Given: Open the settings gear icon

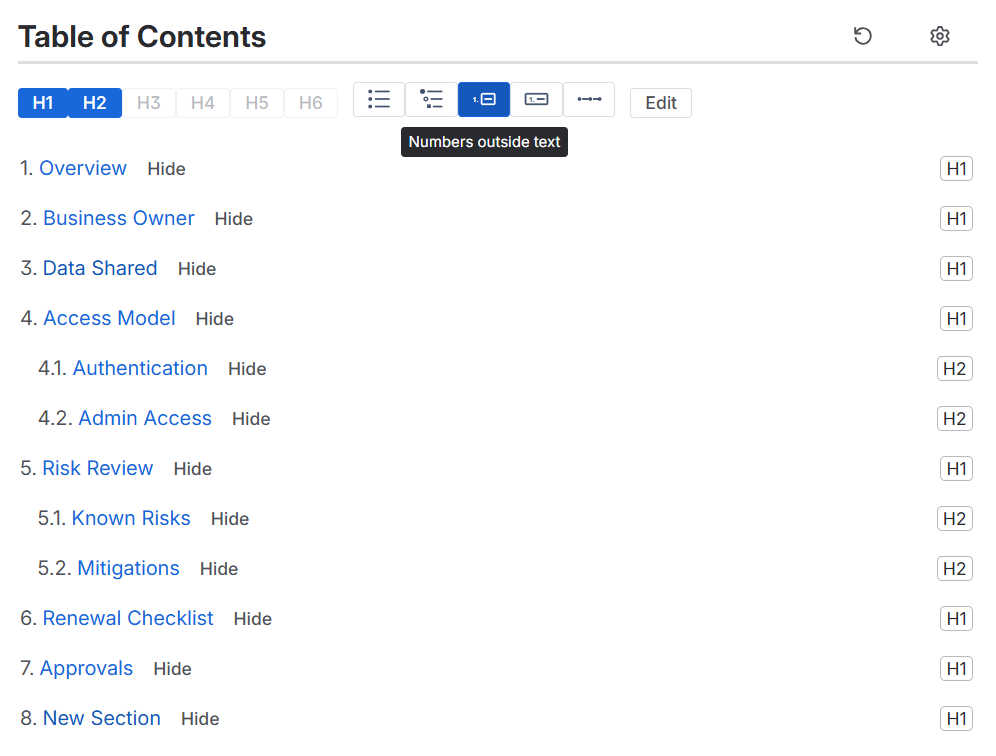Looking at the screenshot, I should (x=939, y=36).
